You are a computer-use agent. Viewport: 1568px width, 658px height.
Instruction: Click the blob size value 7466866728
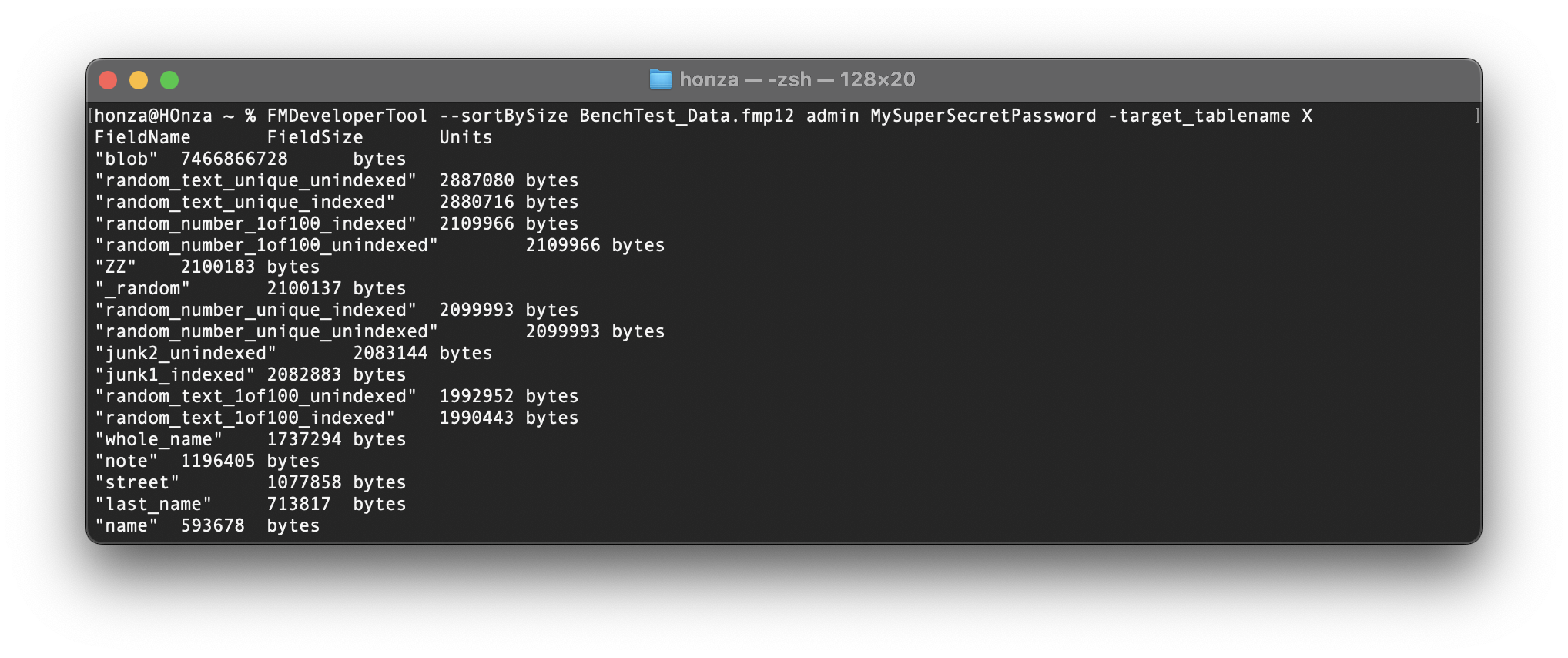[234, 159]
